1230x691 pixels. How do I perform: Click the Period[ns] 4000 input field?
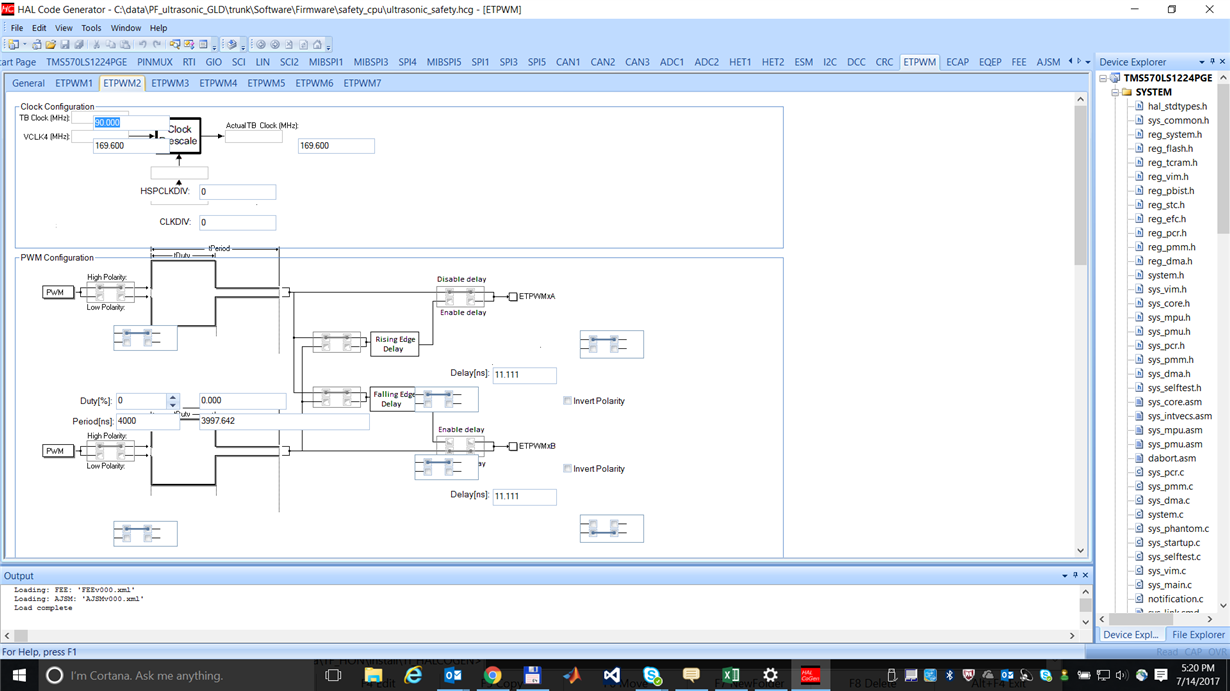click(147, 421)
